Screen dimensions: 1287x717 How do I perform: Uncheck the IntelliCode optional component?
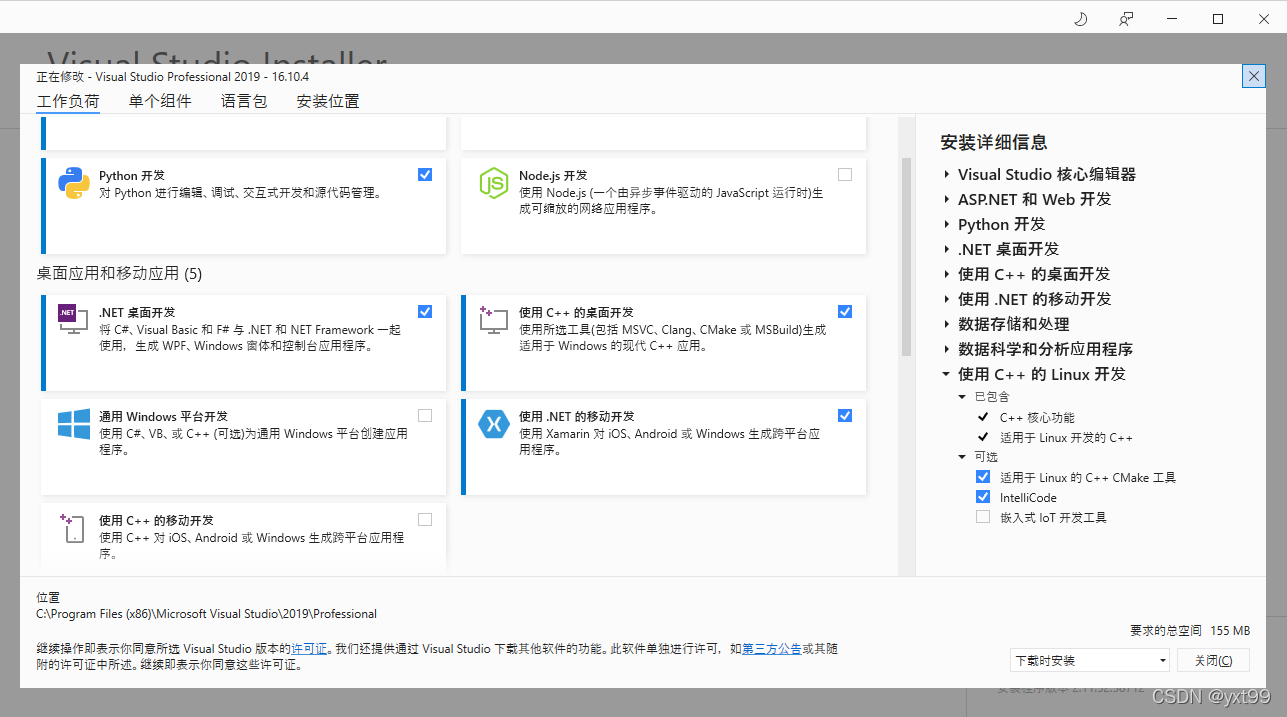click(983, 497)
